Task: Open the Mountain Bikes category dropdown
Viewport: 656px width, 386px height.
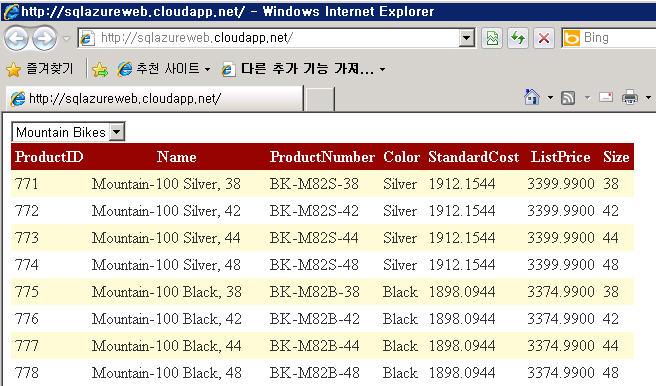Action: click(x=68, y=132)
